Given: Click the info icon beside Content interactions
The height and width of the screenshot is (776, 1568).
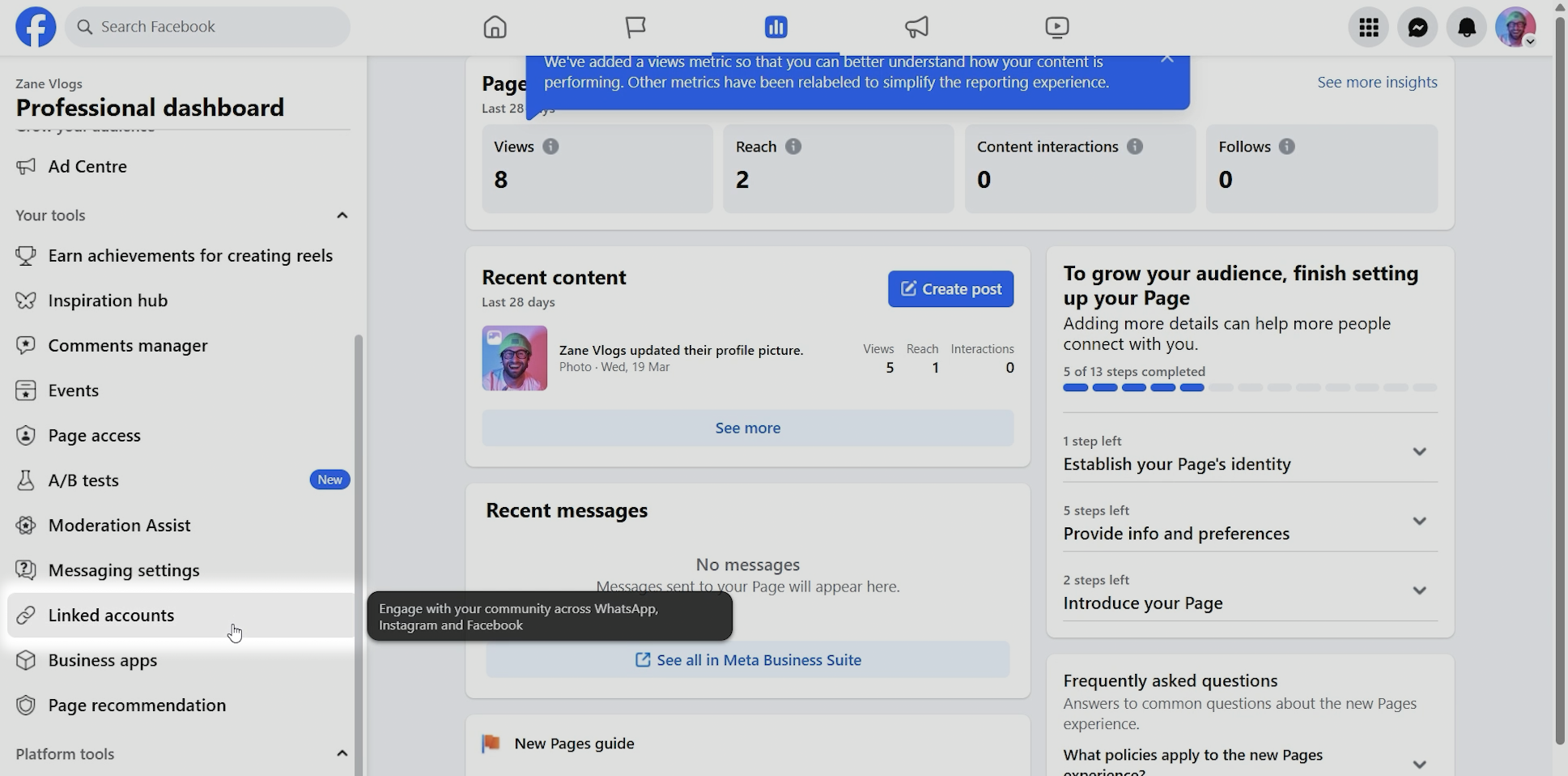Looking at the screenshot, I should click(1135, 147).
